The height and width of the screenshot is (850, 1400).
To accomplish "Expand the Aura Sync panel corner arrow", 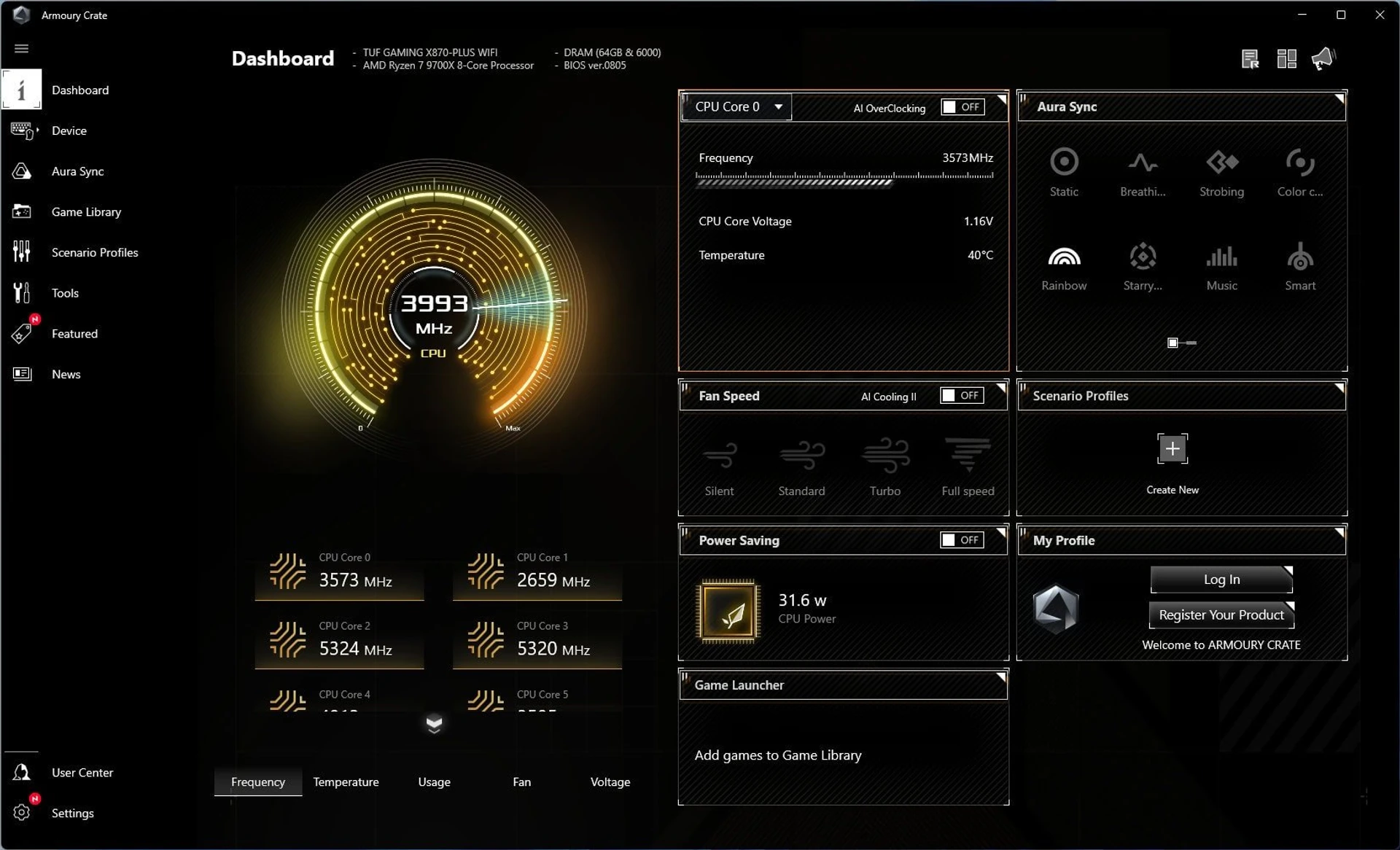I will tap(1339, 98).
